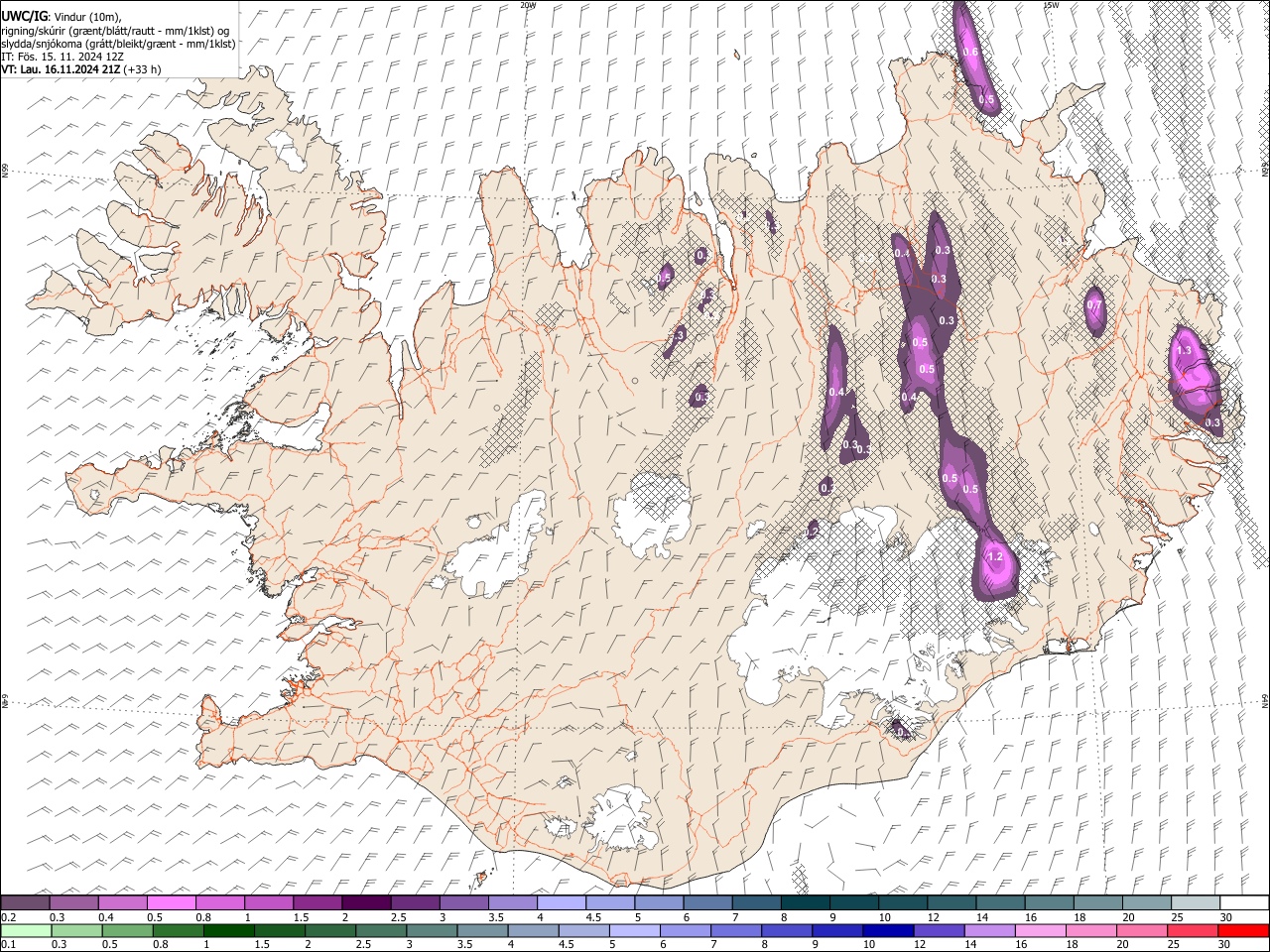1270x952 pixels.
Task: Select the snow scale swatch starting at 2
Action: [x=366, y=903]
